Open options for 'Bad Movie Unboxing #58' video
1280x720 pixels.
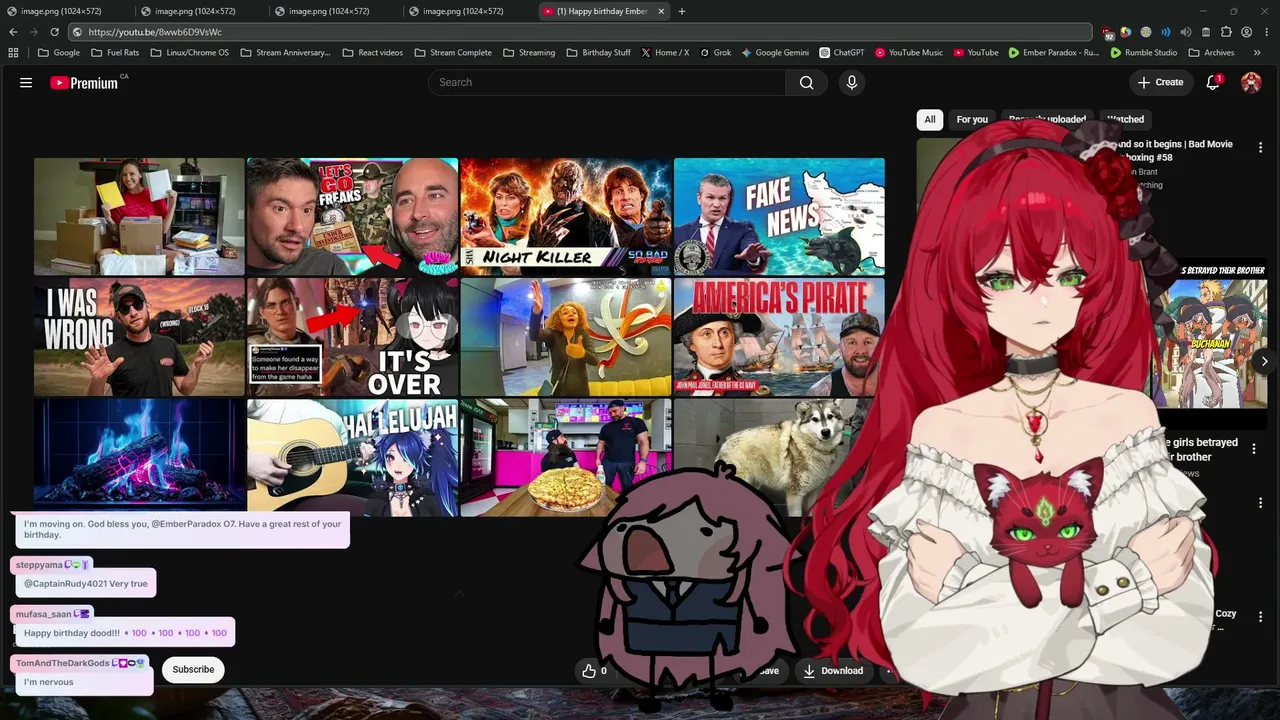(1260, 148)
